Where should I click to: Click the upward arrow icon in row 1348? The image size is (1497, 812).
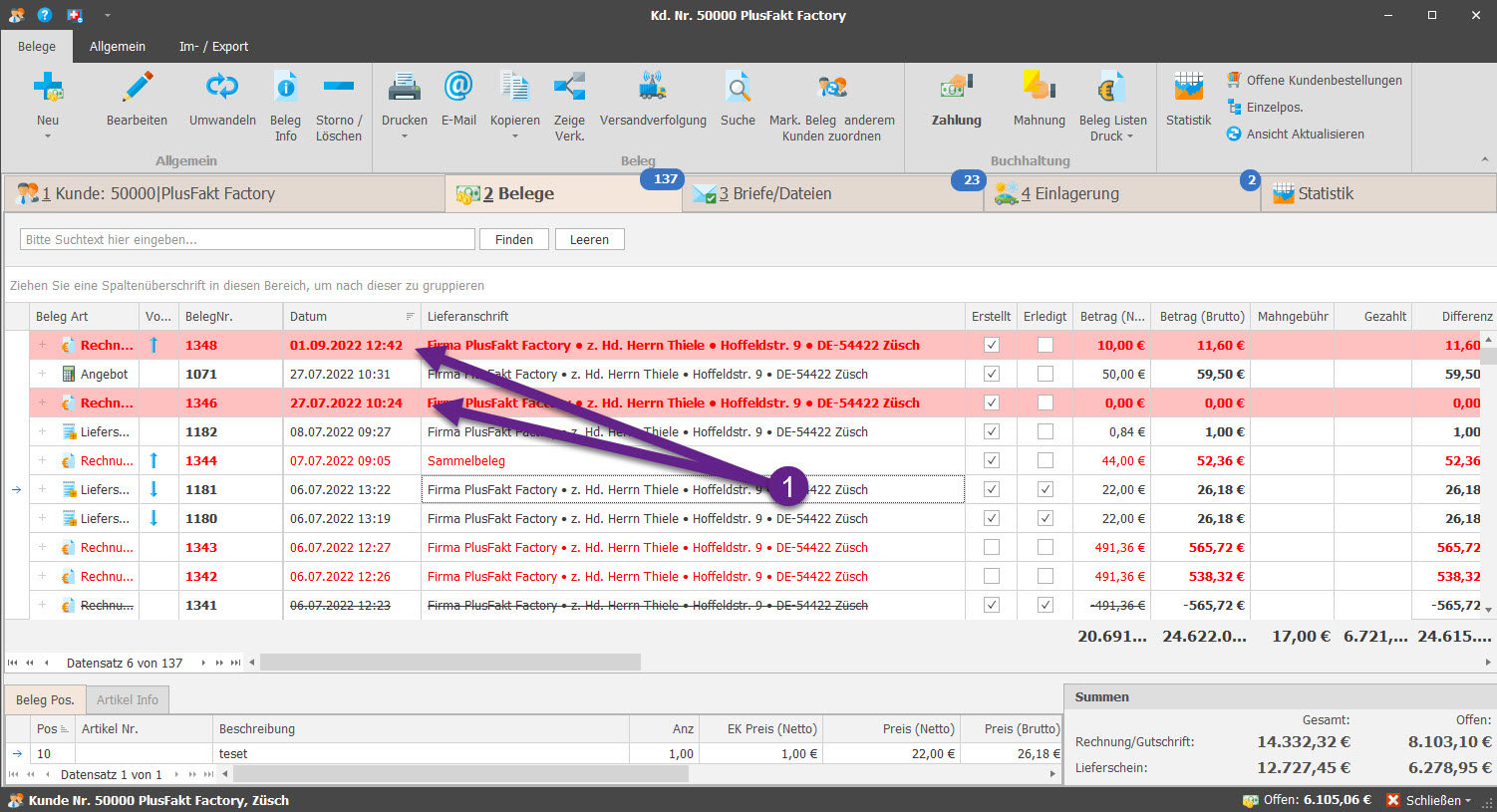(153, 345)
